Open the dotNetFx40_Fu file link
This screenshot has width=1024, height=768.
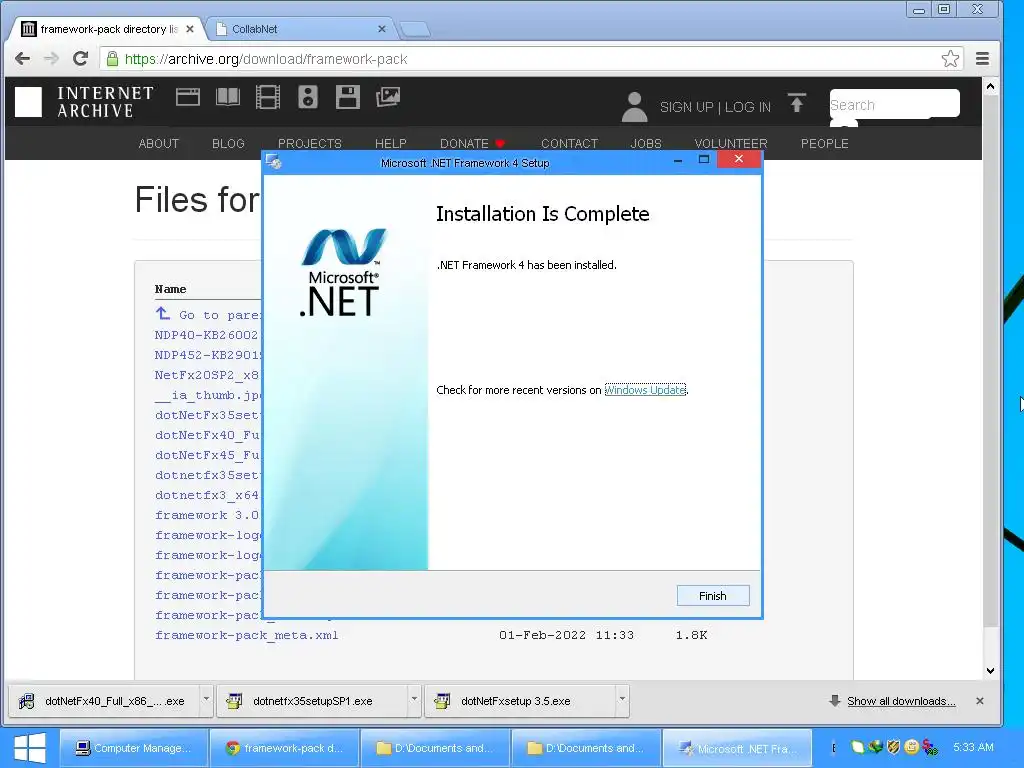pyautogui.click(x=208, y=435)
